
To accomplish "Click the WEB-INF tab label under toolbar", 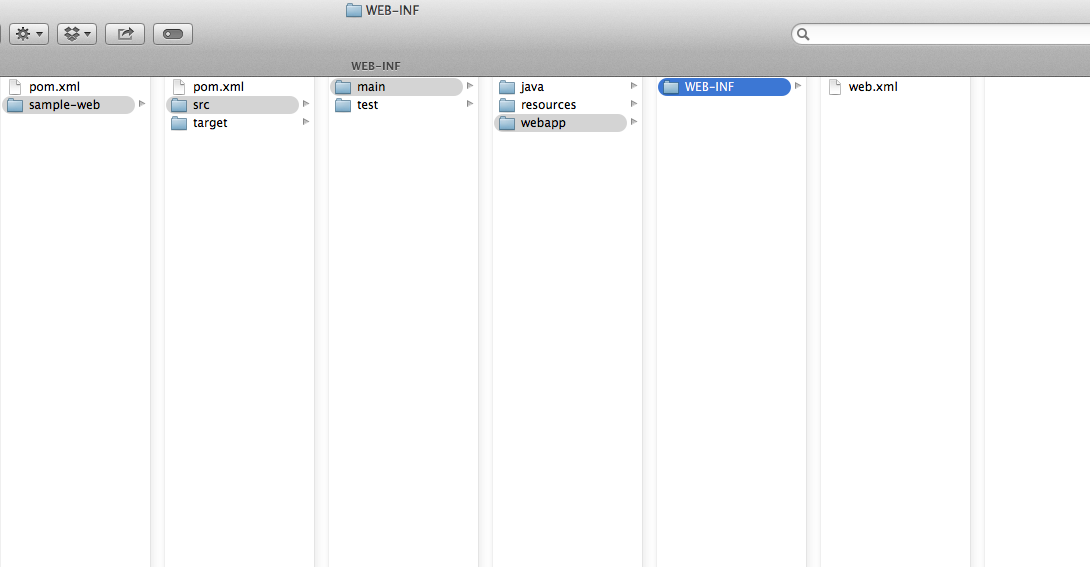I will [375, 66].
